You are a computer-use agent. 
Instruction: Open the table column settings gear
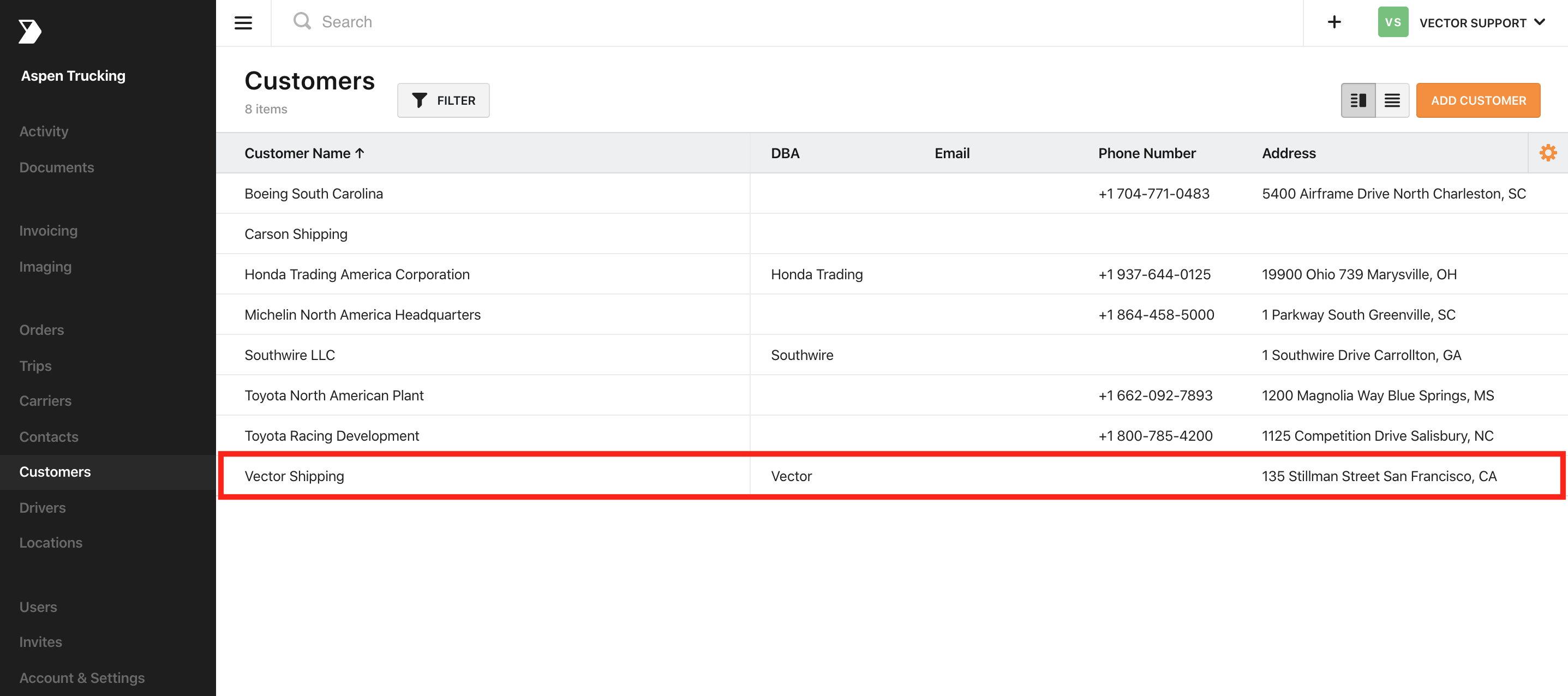click(x=1548, y=153)
